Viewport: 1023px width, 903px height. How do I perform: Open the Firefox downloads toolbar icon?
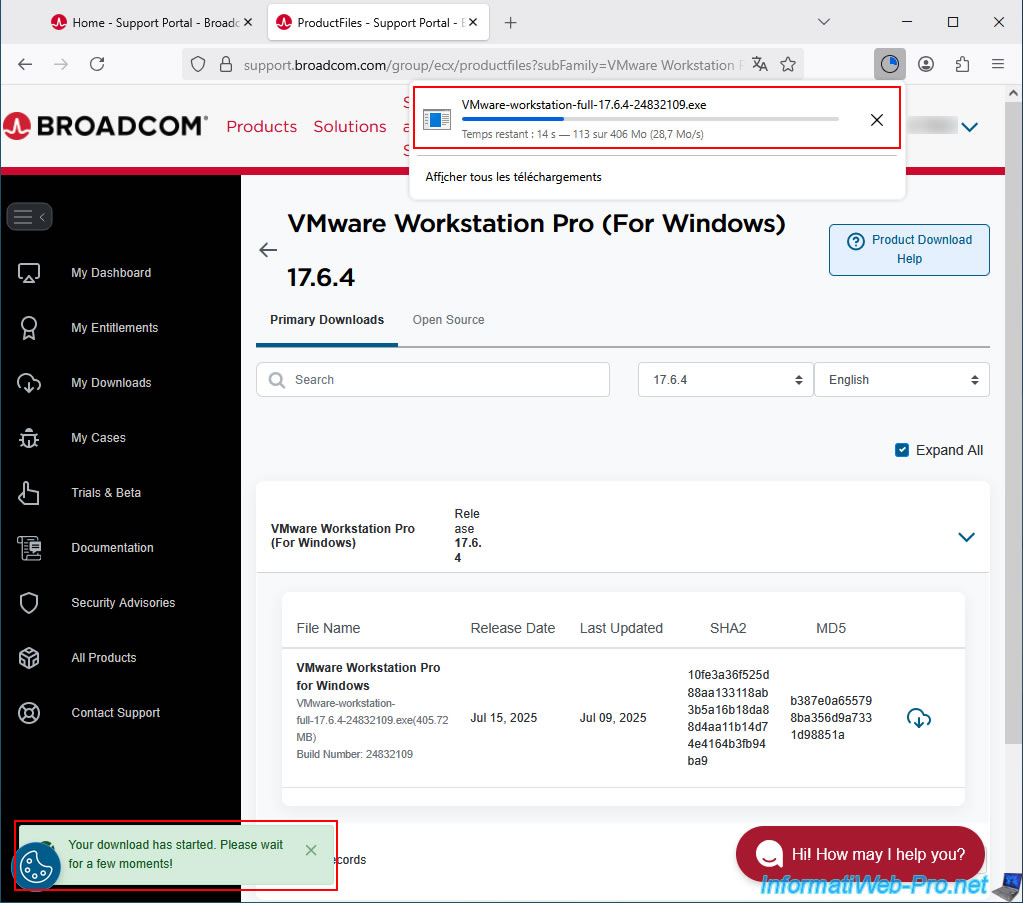tap(889, 64)
